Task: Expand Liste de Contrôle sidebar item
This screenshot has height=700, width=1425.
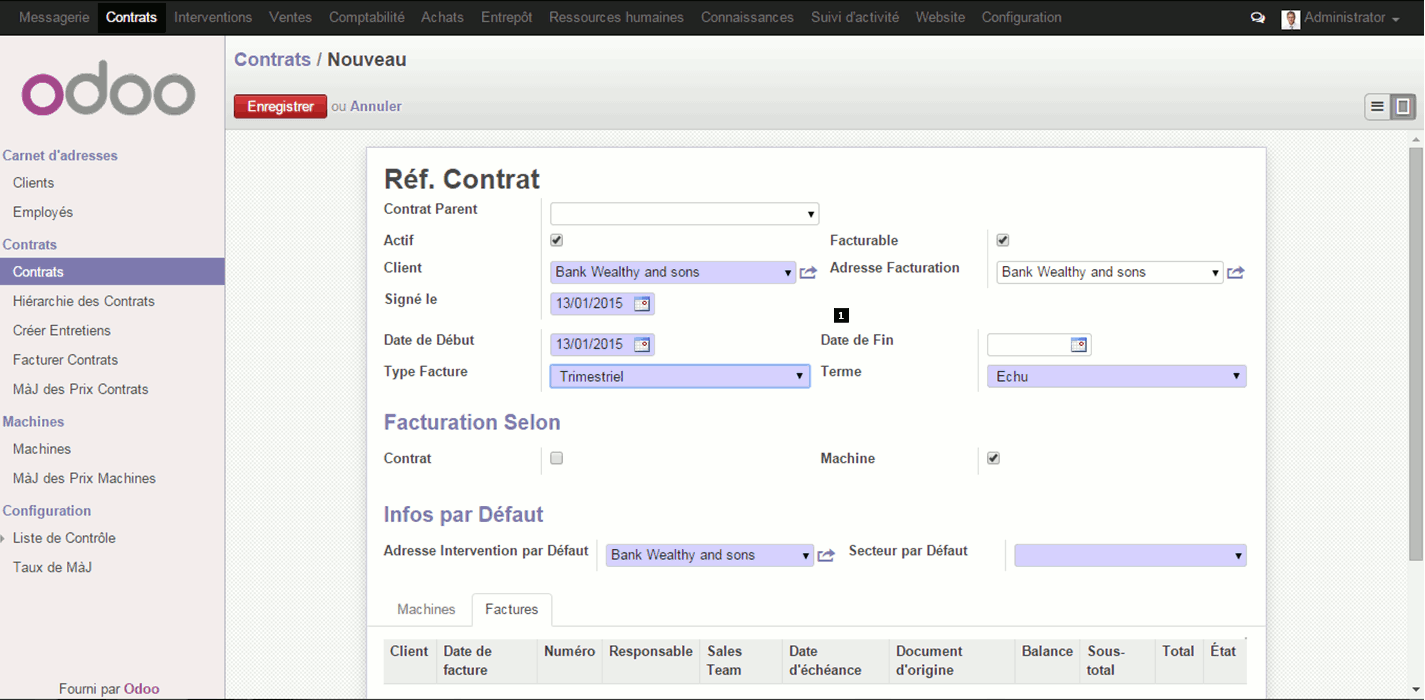Action: tap(64, 539)
